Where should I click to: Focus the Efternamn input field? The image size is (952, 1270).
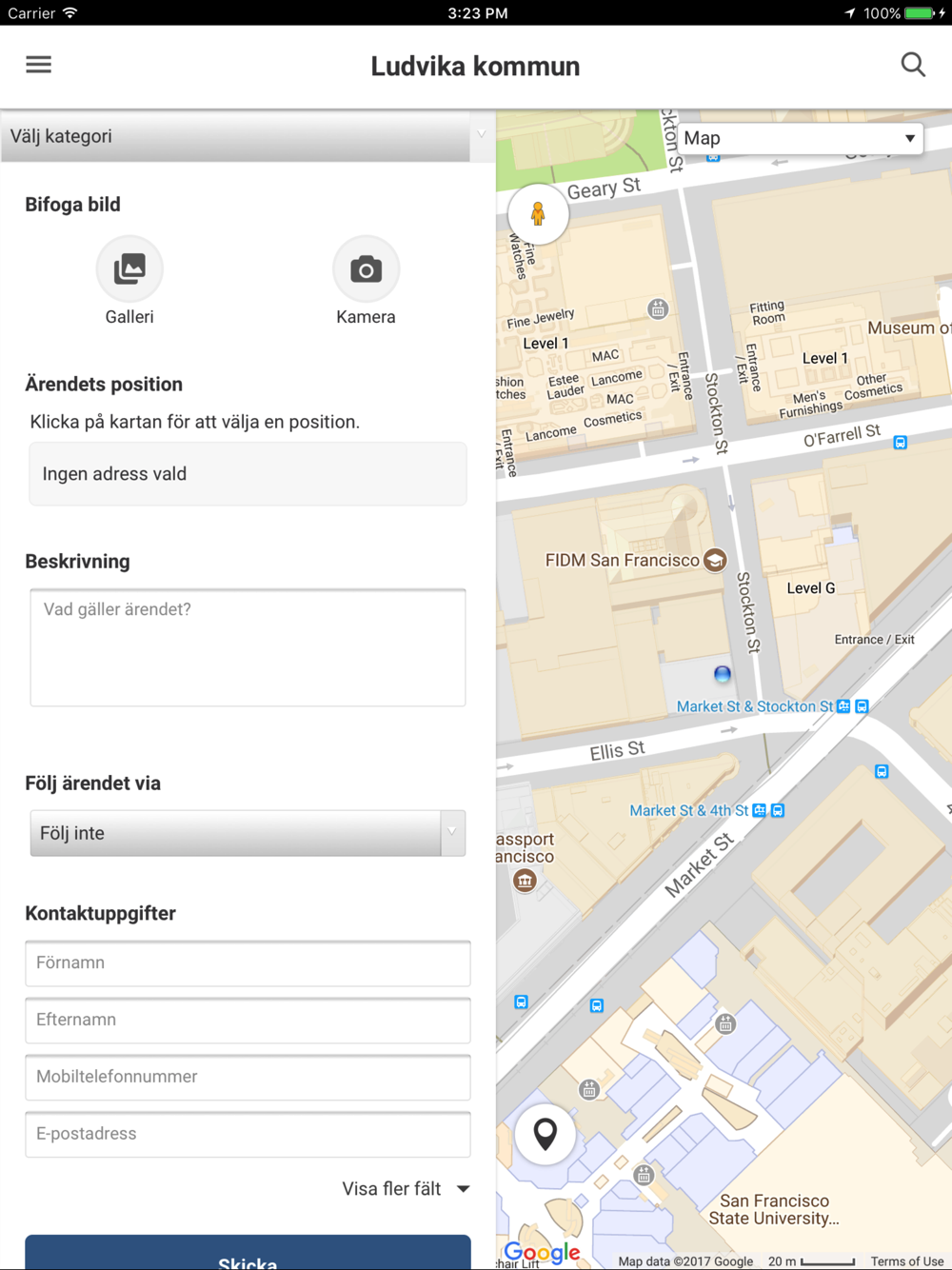pos(248,1021)
